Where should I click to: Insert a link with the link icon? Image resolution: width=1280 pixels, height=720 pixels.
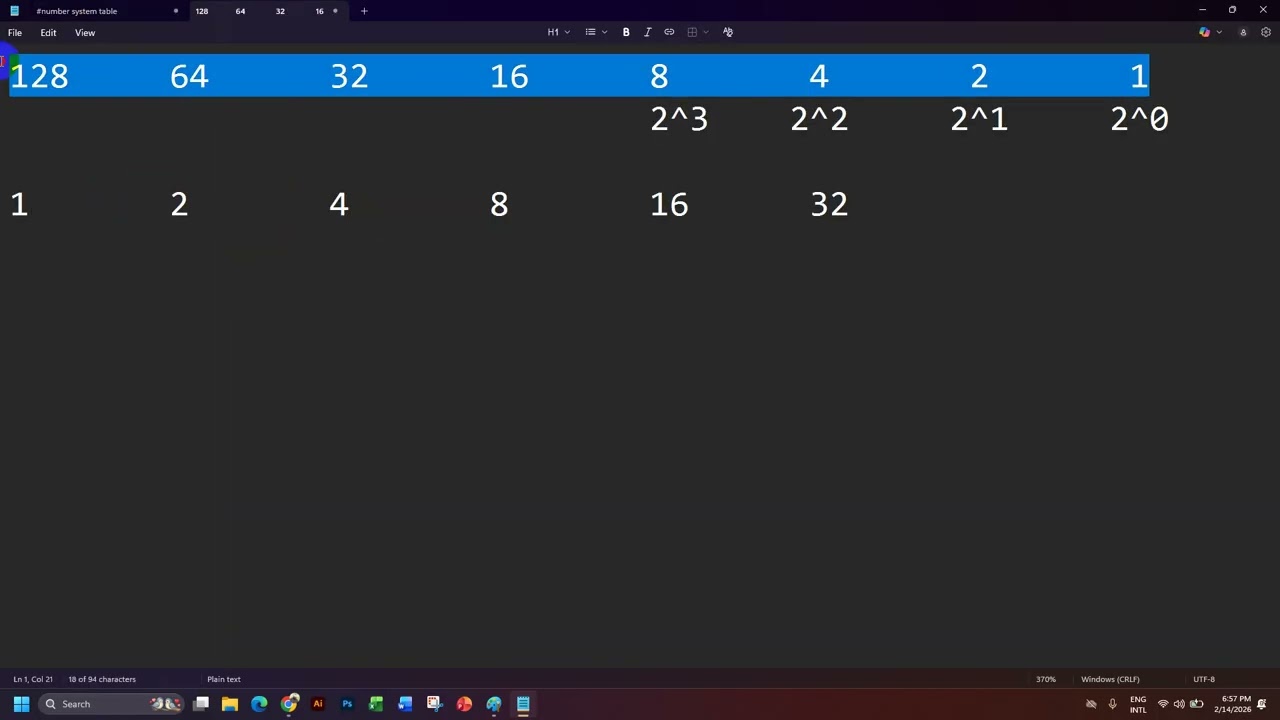point(669,32)
